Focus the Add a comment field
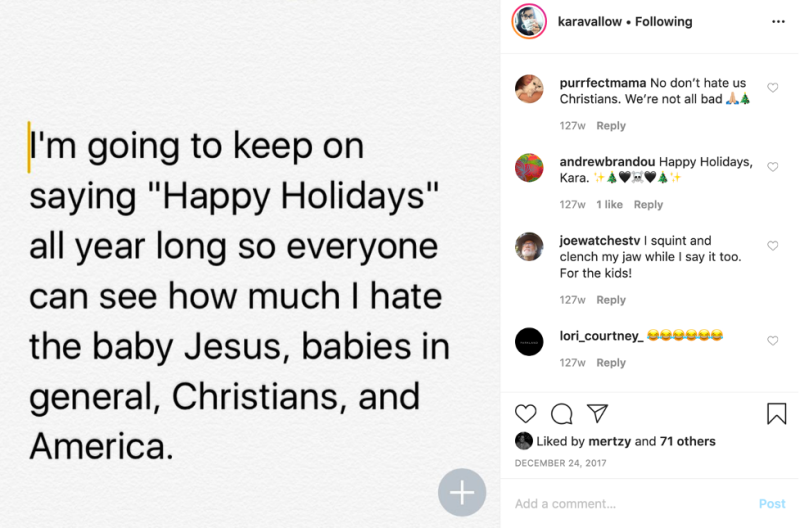The image size is (800, 528). 633,504
